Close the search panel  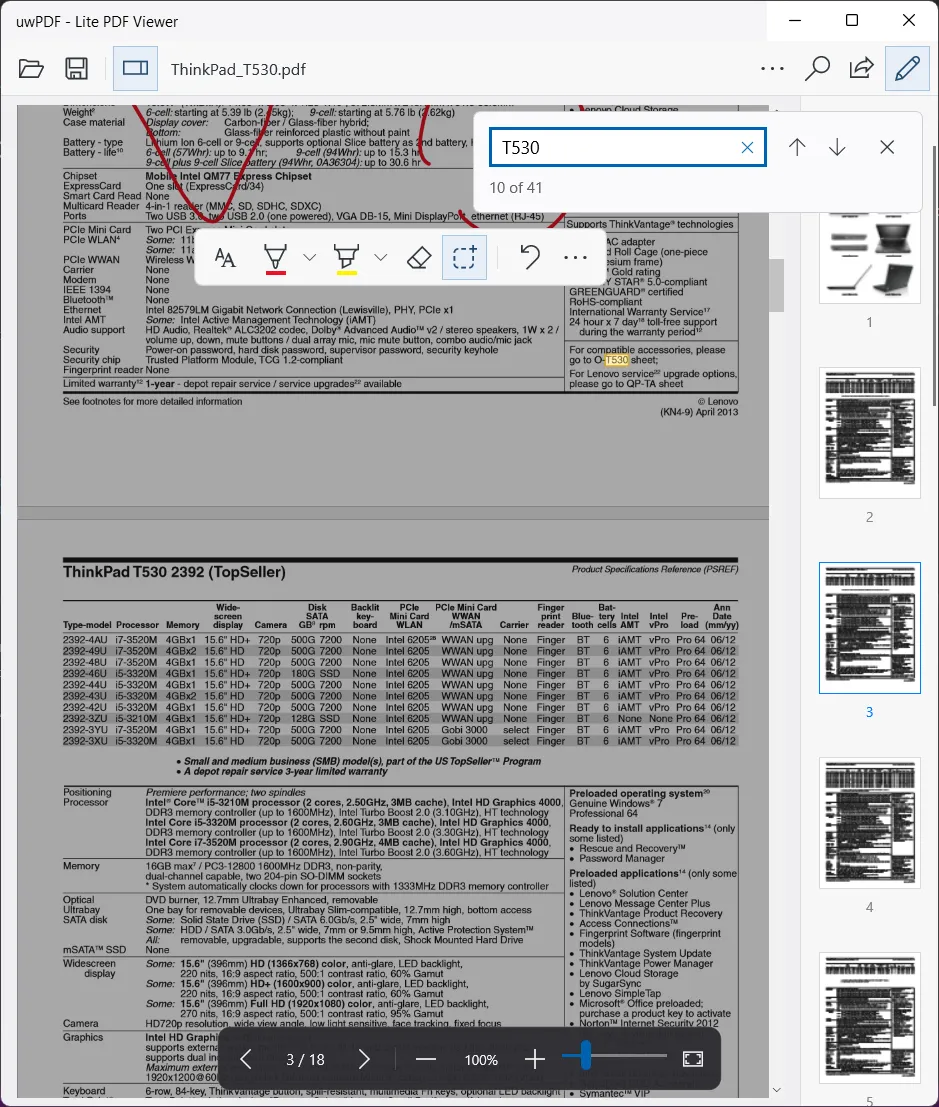(x=887, y=147)
